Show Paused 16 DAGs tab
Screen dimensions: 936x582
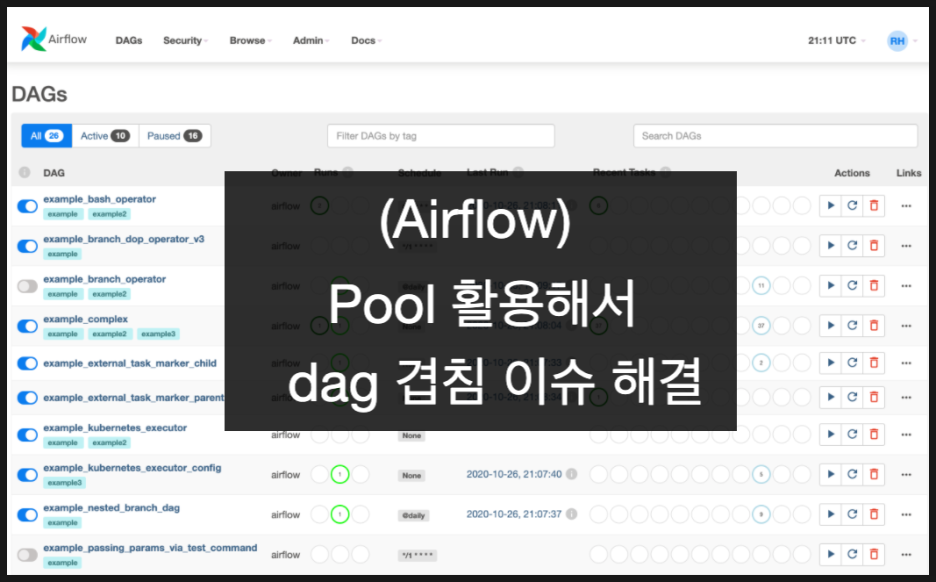(174, 136)
